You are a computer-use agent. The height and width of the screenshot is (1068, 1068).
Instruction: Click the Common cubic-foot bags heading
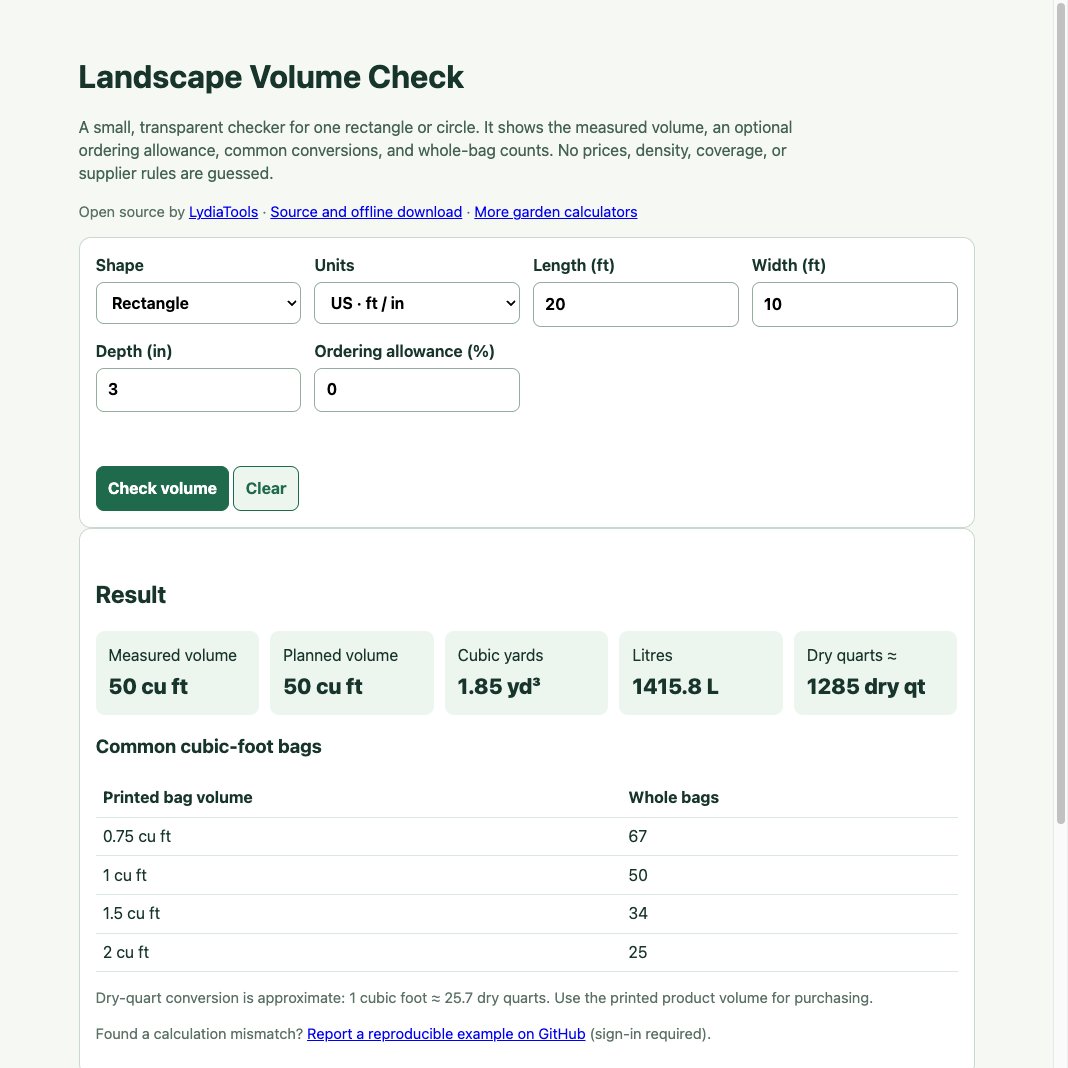(208, 747)
